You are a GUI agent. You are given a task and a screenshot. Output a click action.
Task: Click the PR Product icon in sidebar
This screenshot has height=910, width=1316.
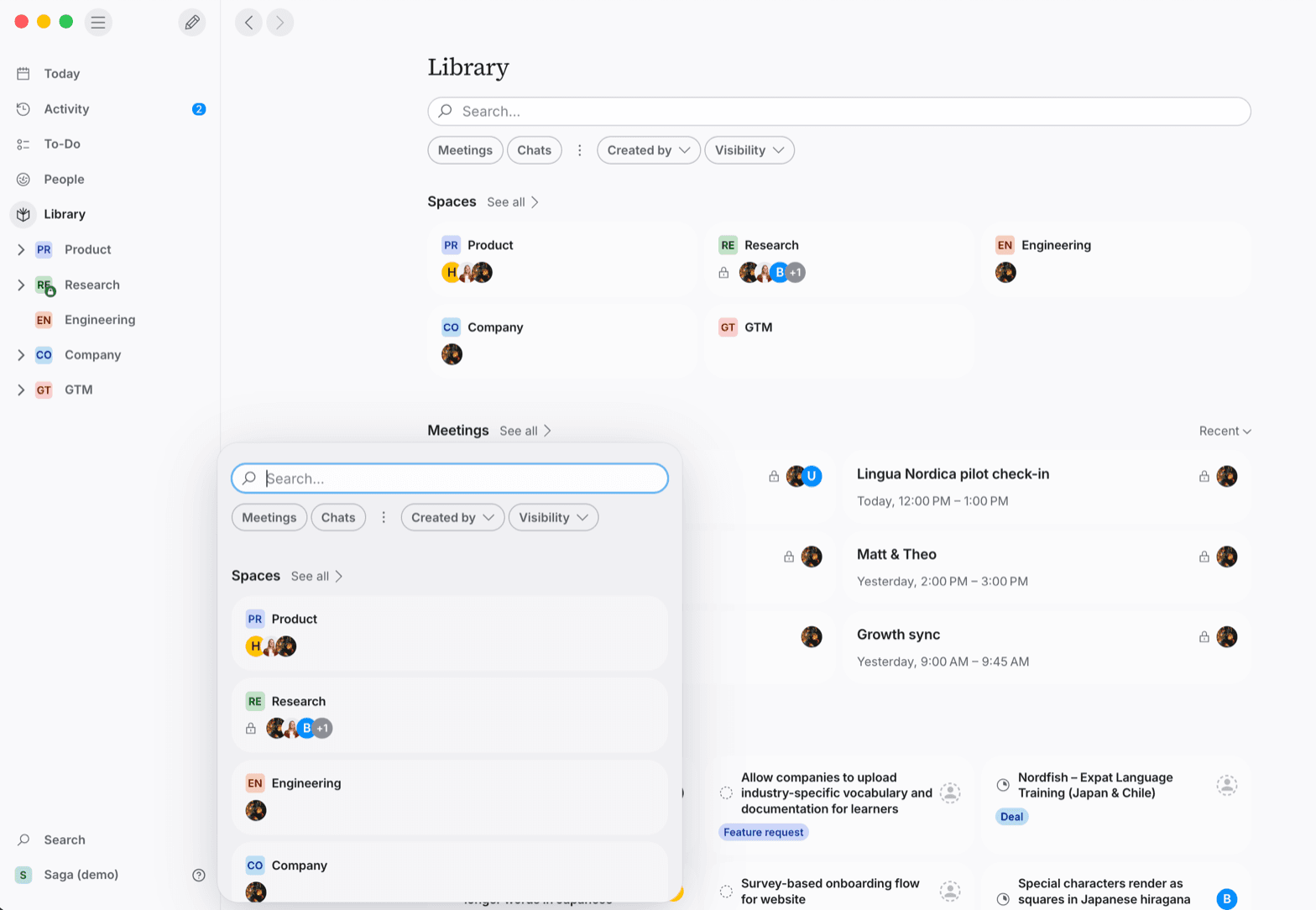(x=44, y=249)
